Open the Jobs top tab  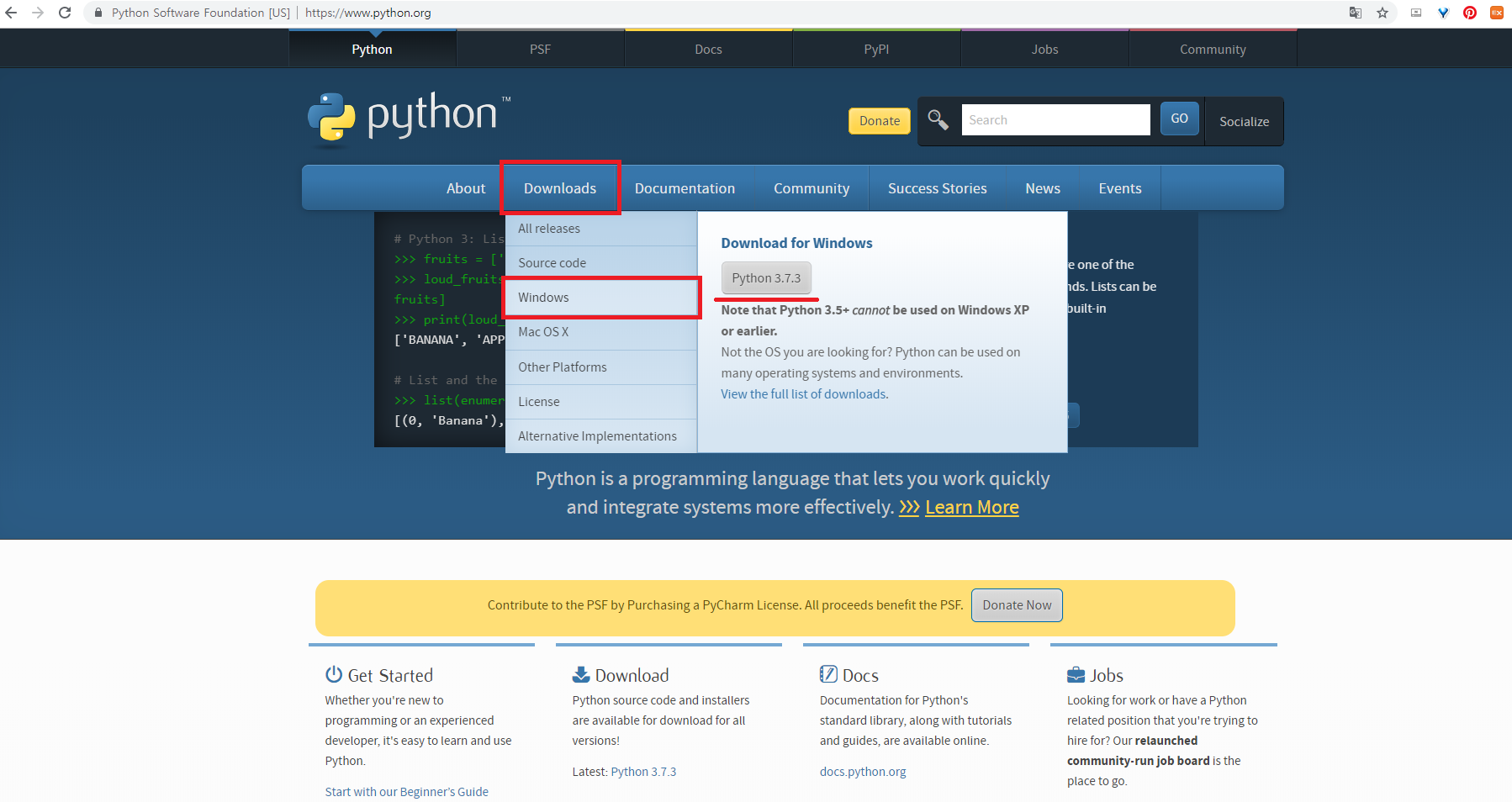click(1045, 49)
